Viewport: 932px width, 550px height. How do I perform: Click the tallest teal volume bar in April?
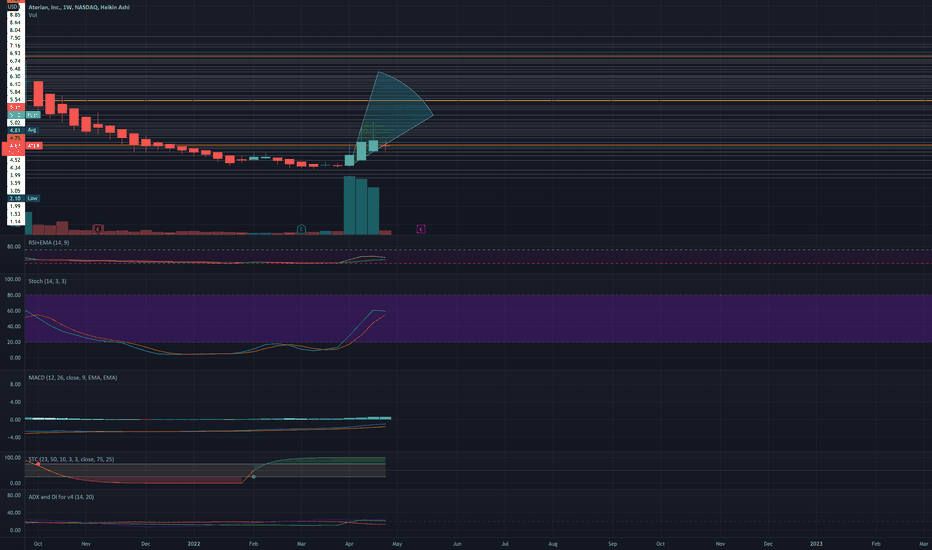point(350,205)
